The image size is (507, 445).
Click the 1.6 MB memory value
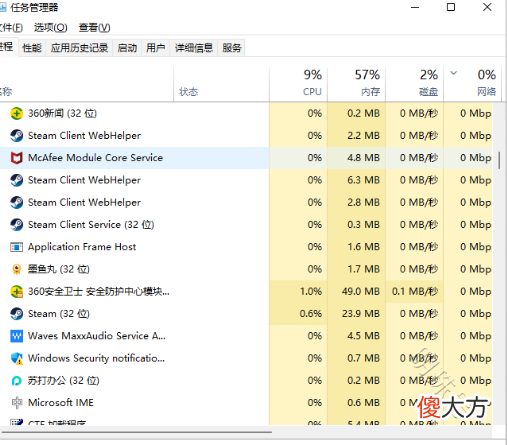tap(363, 247)
